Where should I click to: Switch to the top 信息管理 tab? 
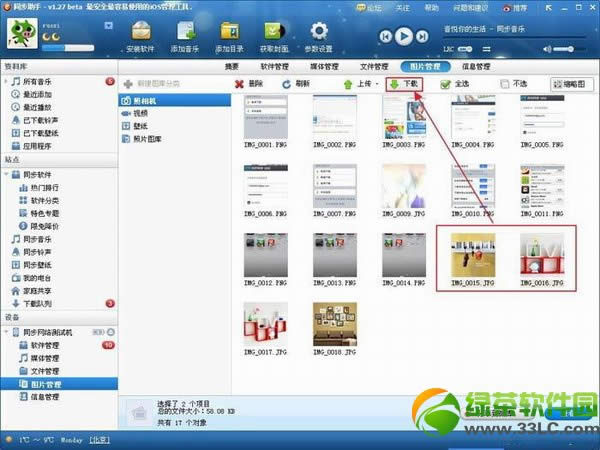coord(476,67)
